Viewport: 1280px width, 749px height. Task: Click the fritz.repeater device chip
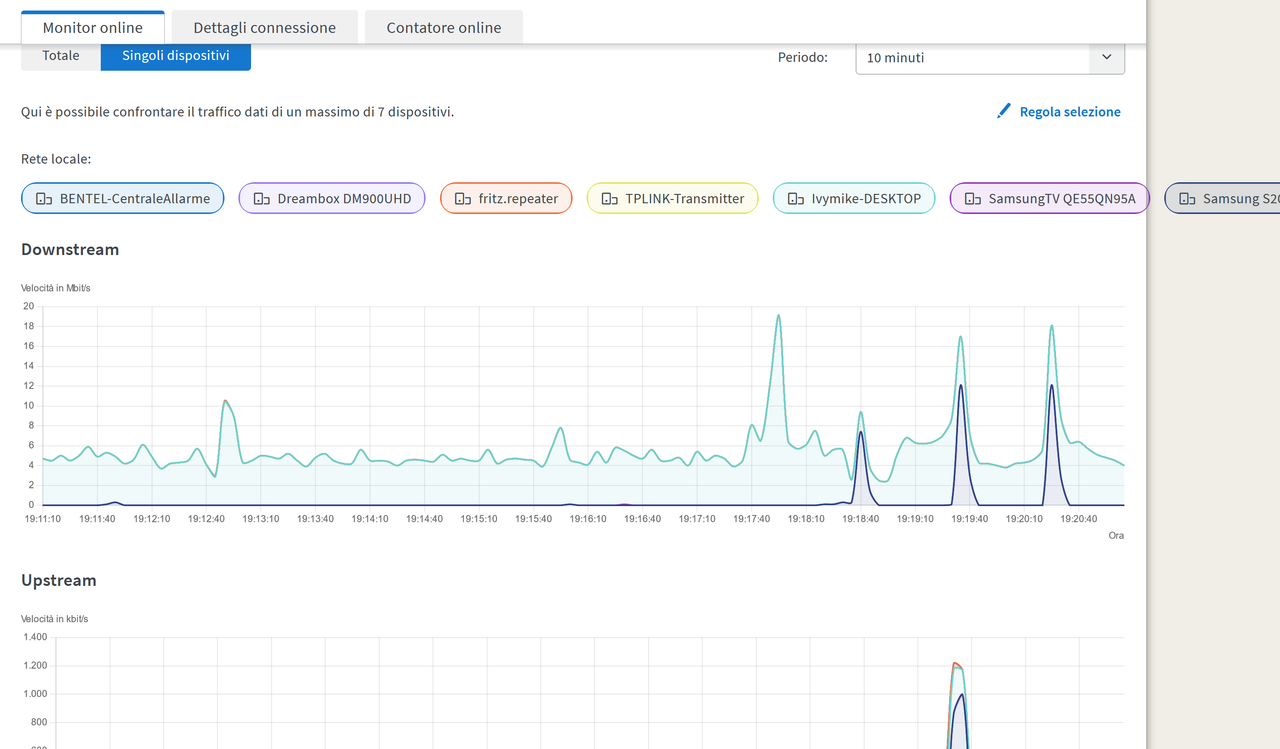tap(506, 198)
